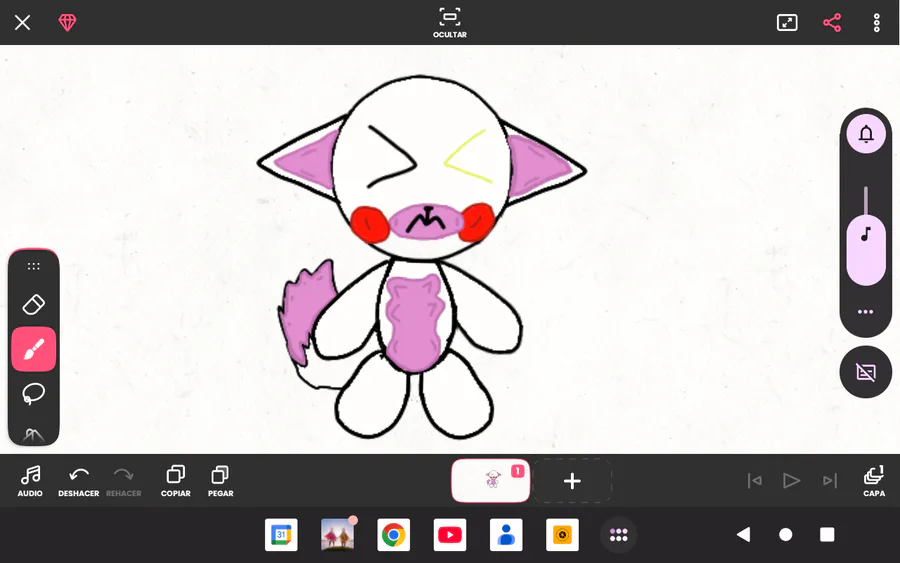Click PEGAR to paste frame
Screen dimensions: 900x563
pos(220,481)
